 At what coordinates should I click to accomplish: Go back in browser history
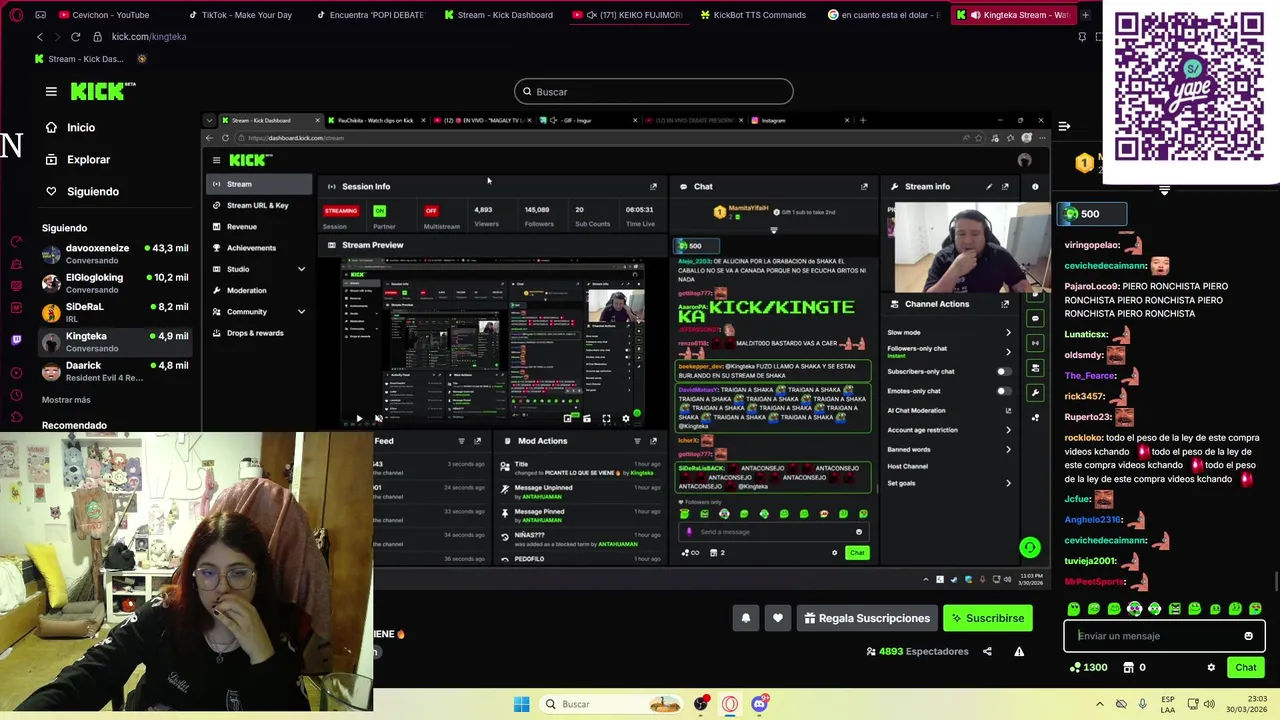pyautogui.click(x=40, y=37)
